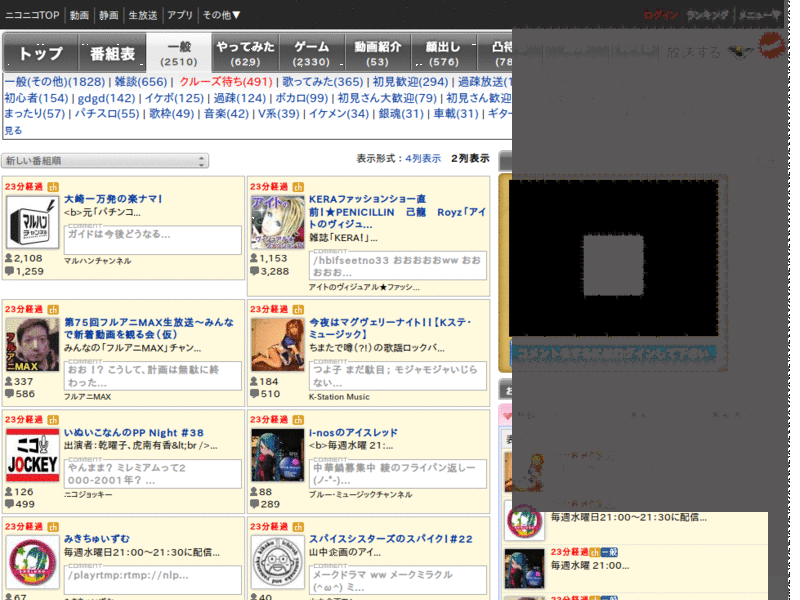800x600 pixels.
Task: Open the 歌ってみた(365) tag link
Action: tap(323, 82)
